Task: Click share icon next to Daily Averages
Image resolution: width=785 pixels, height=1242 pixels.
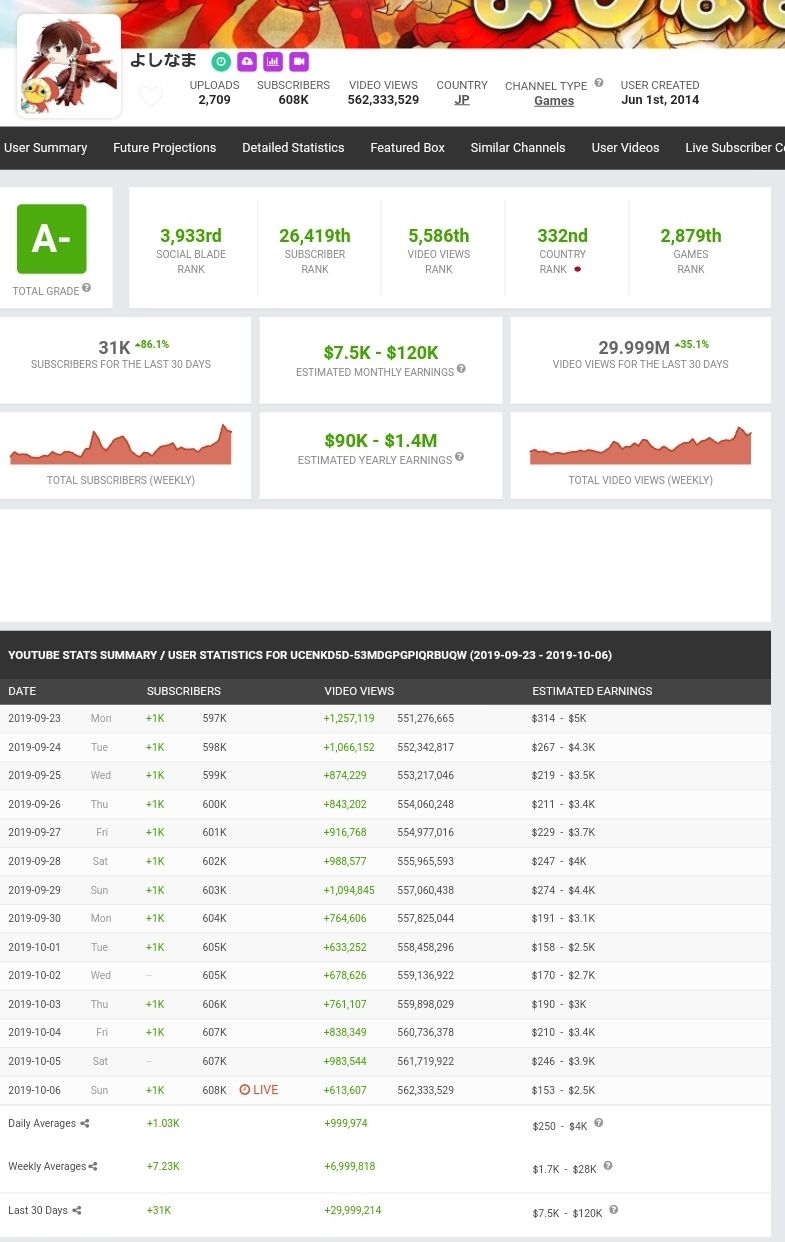Action: (x=85, y=1124)
